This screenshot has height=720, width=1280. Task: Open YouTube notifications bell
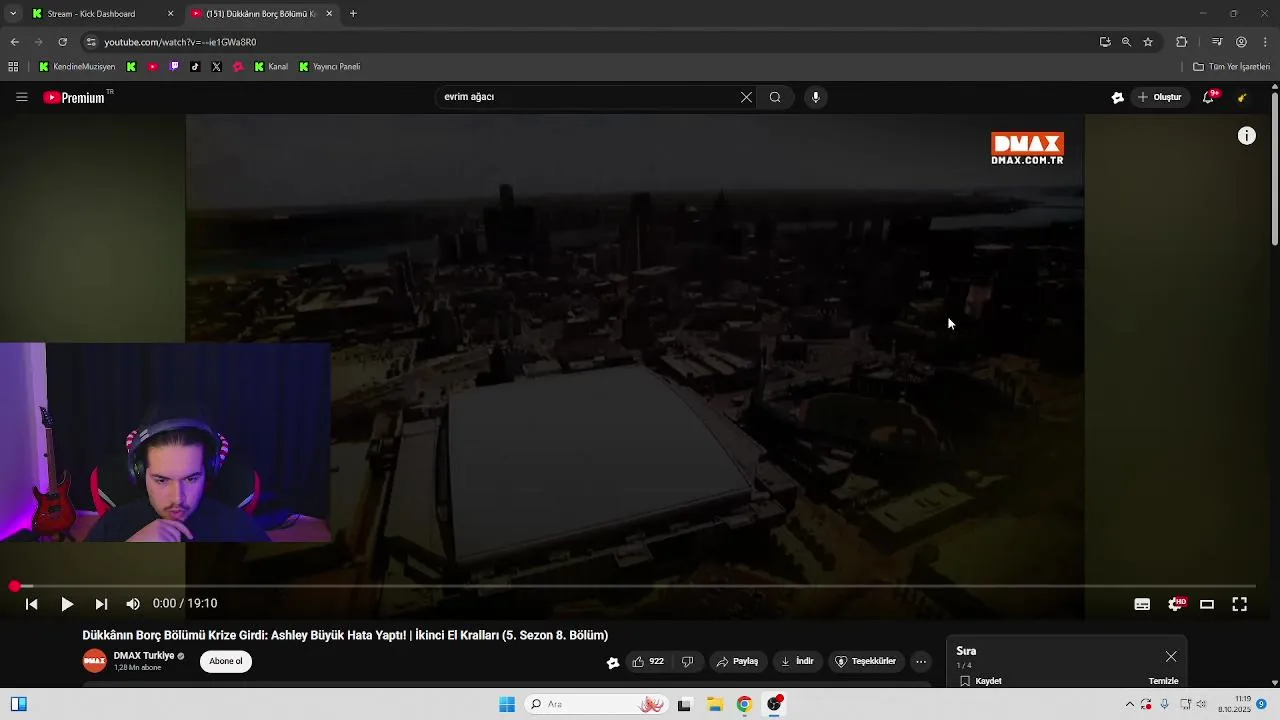[x=1209, y=97]
